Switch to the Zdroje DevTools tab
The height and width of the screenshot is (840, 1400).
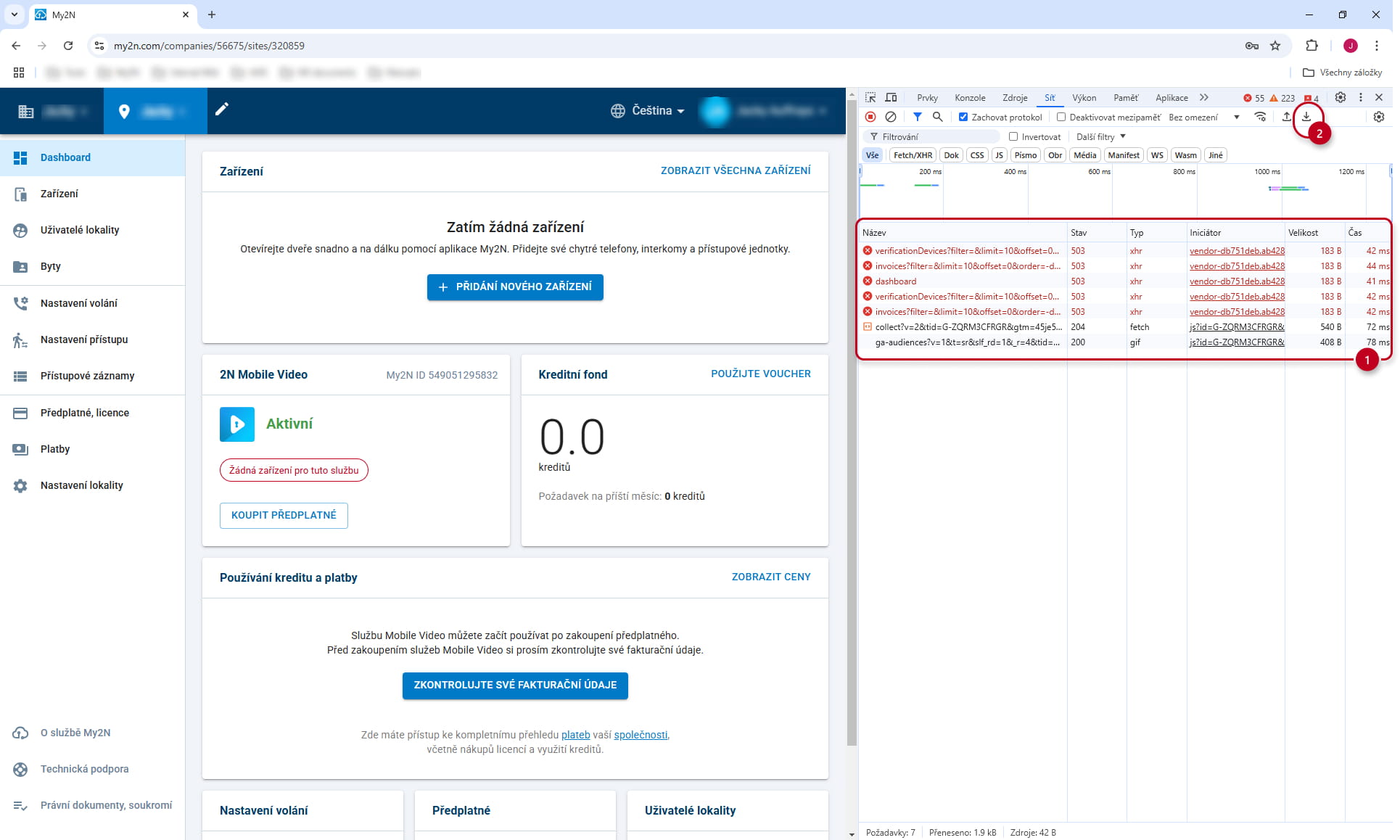tap(1015, 98)
